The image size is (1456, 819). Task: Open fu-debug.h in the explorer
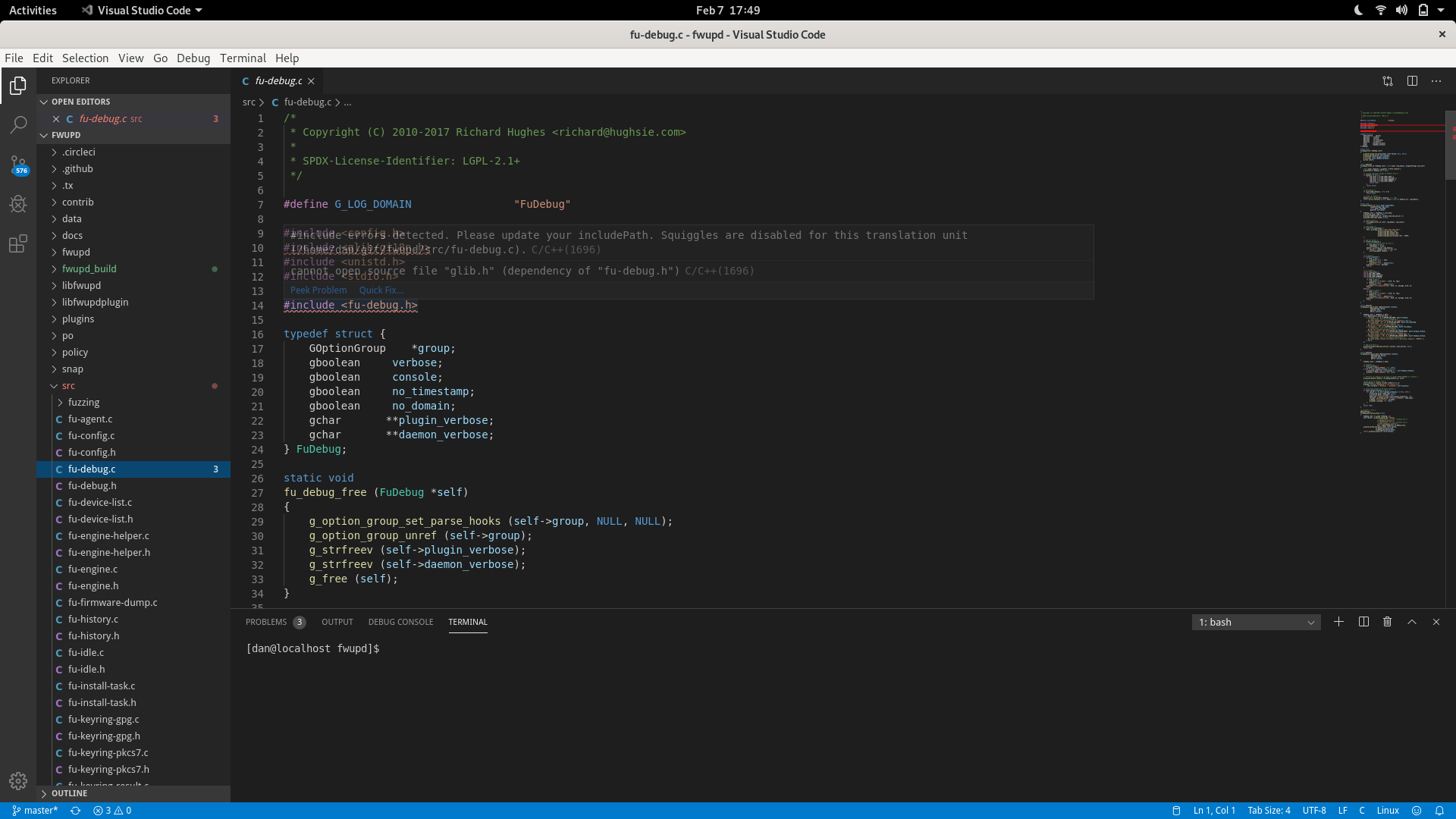point(133,486)
